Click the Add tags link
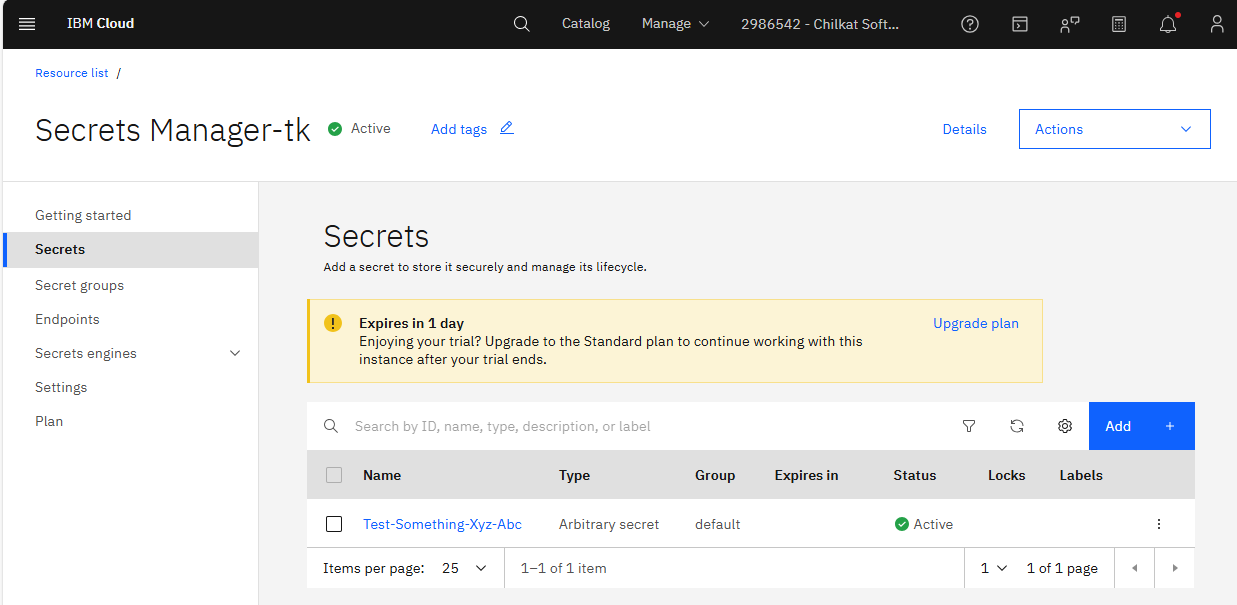The width and height of the screenshot is (1237, 605). click(x=459, y=129)
